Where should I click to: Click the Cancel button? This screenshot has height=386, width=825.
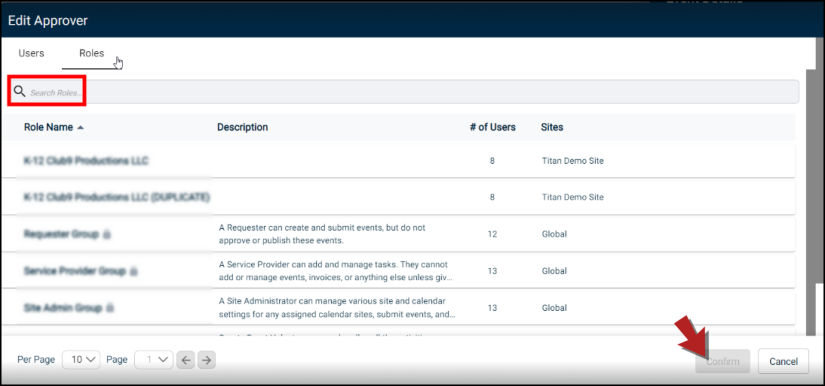(783, 361)
